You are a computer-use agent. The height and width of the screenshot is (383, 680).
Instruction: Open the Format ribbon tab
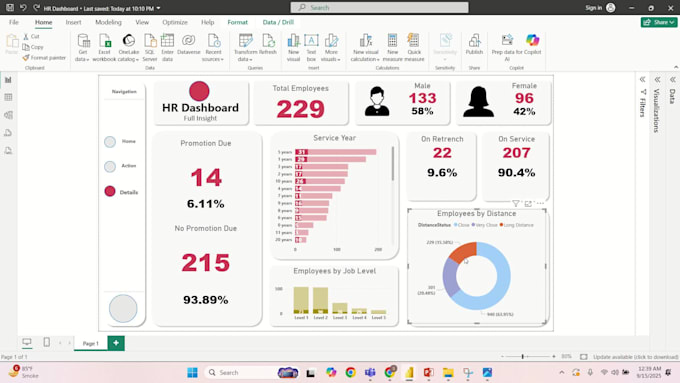[x=238, y=22]
